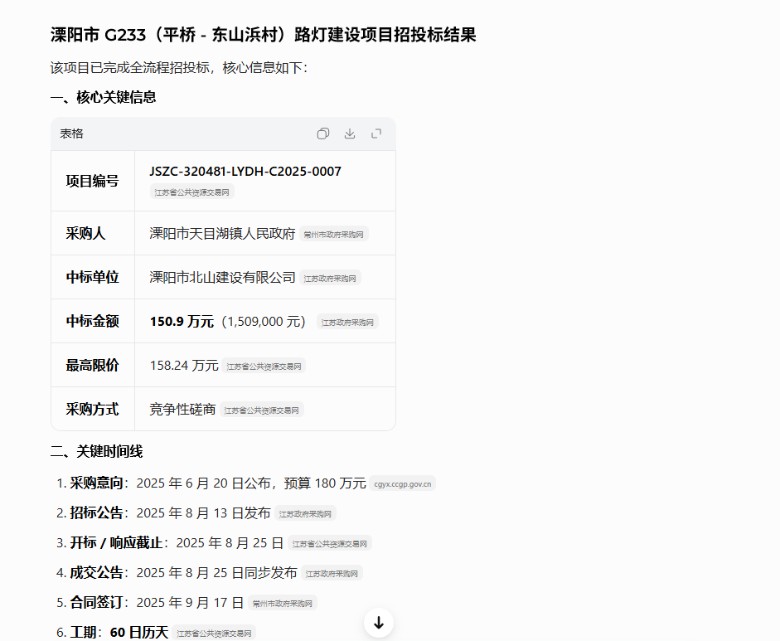
Task: Open the source chip under 项目编号
Action: (x=193, y=192)
